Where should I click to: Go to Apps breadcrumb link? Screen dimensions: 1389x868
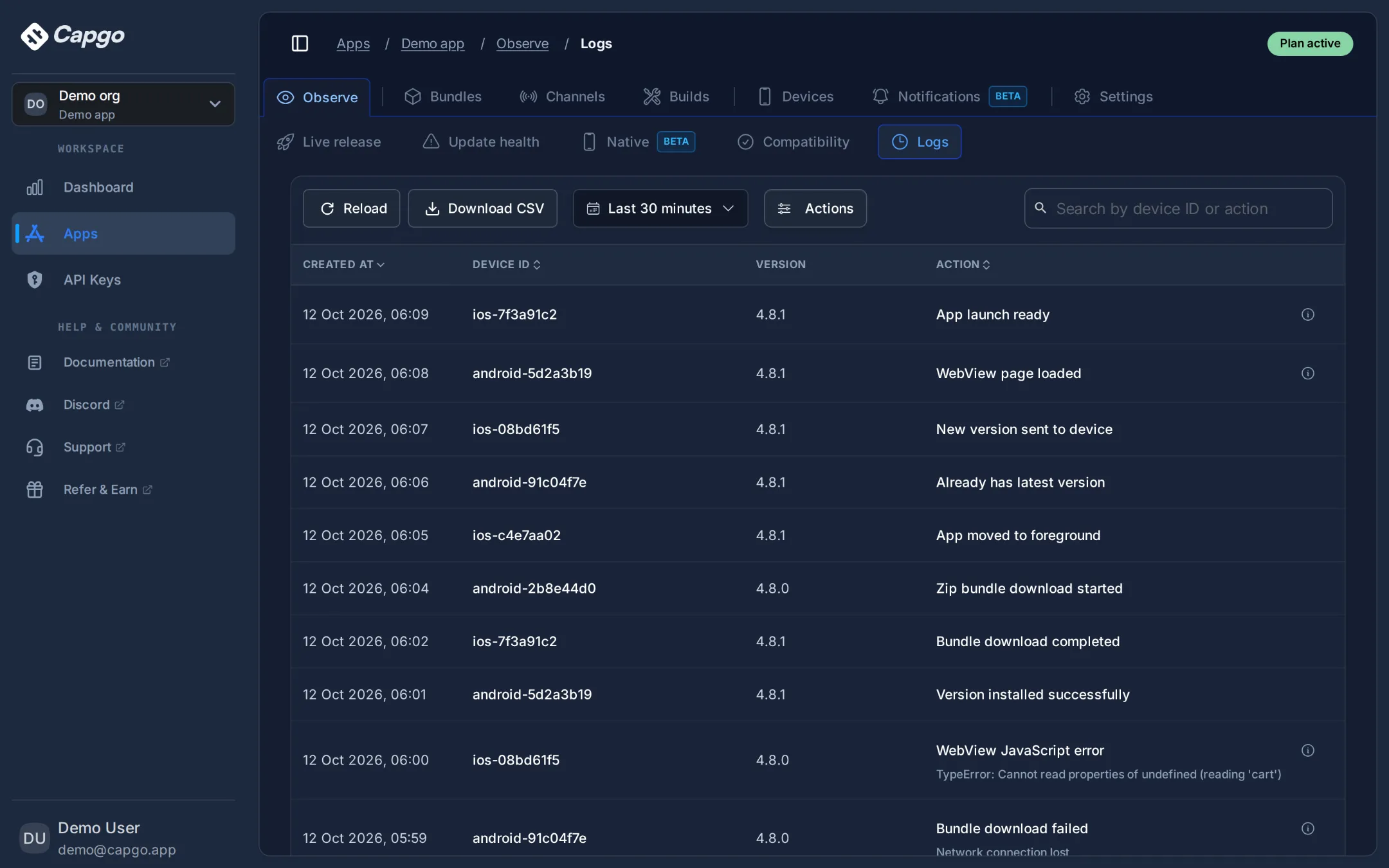[353, 44]
